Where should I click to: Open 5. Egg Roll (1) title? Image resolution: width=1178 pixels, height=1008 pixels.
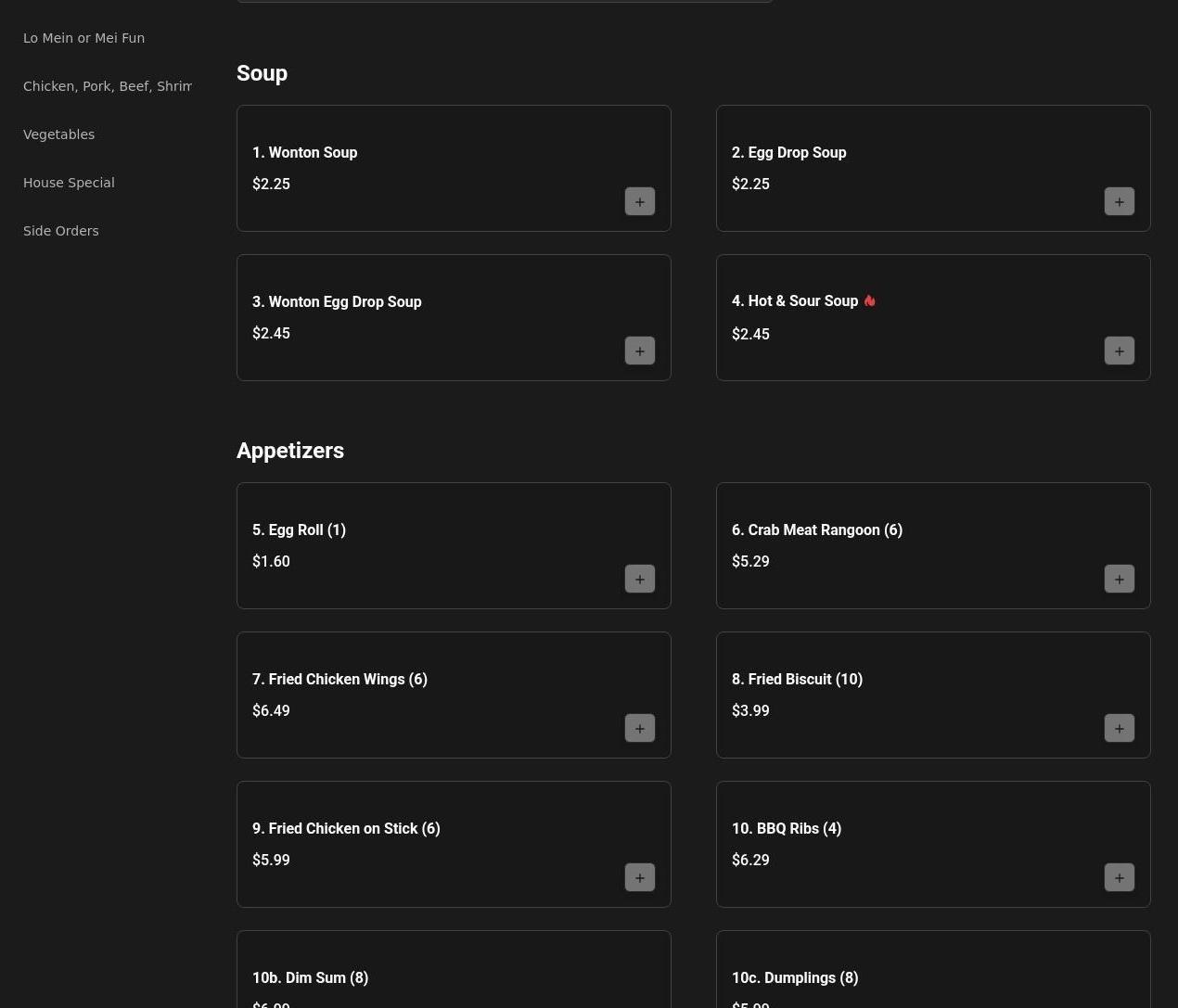tap(299, 530)
